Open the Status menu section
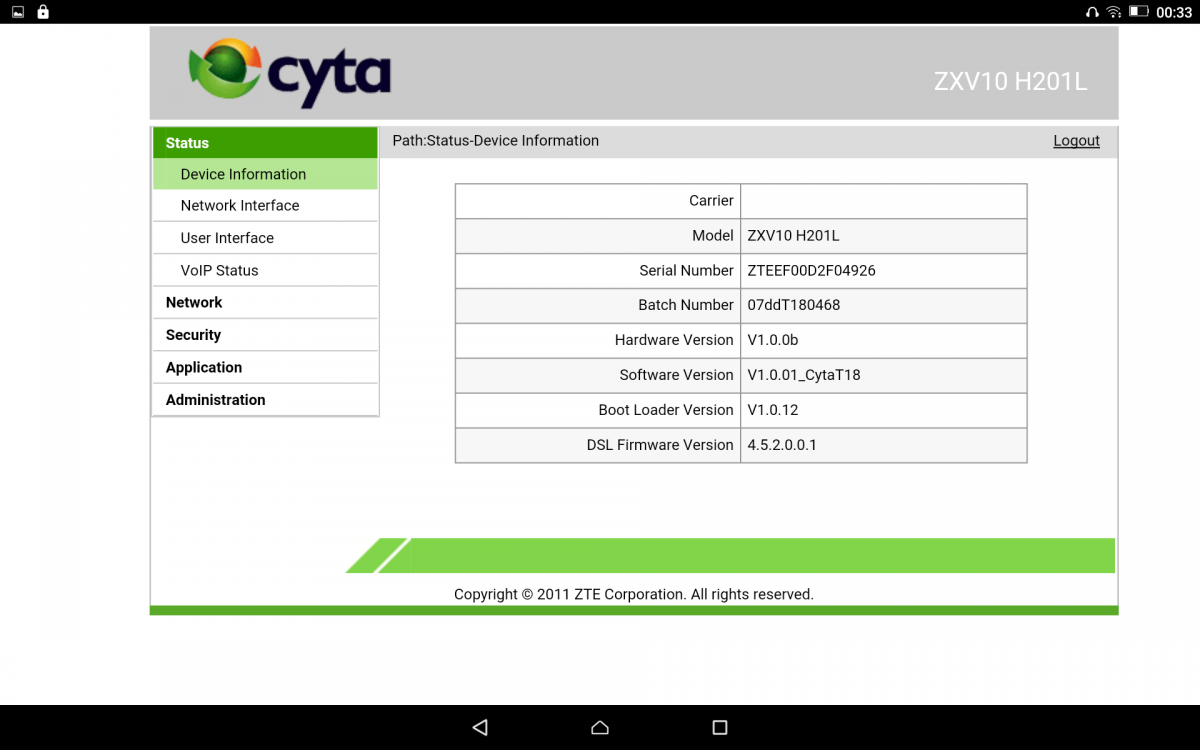 [x=265, y=143]
